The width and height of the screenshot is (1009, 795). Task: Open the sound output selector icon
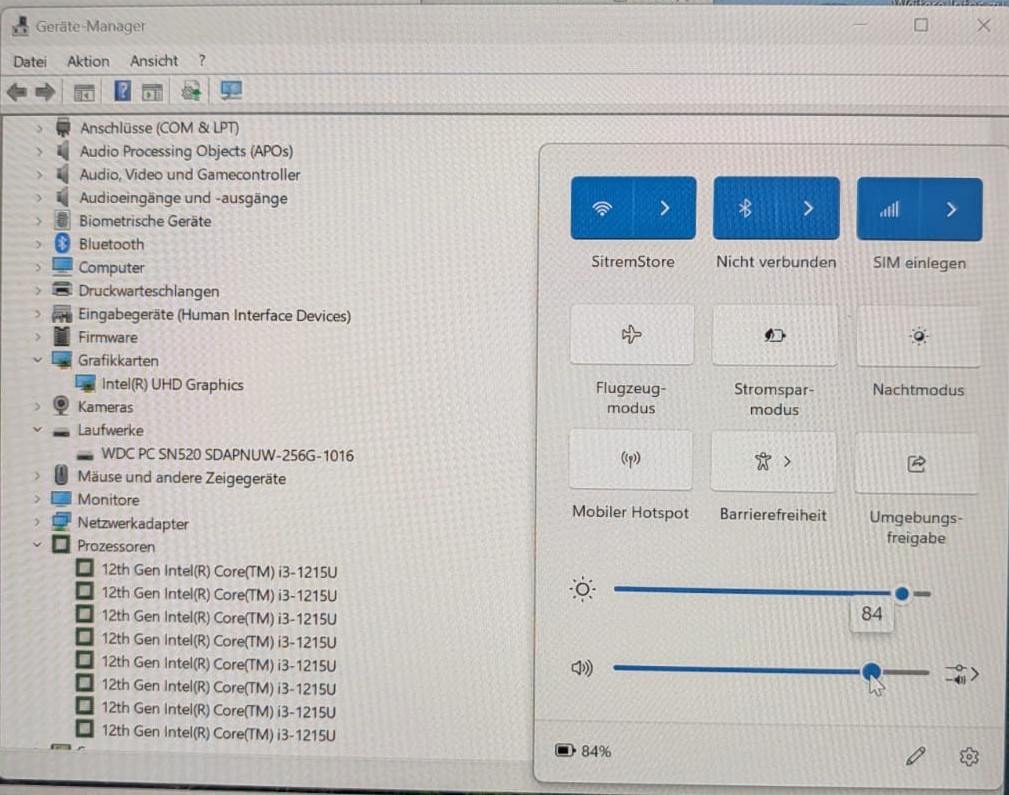(962, 674)
